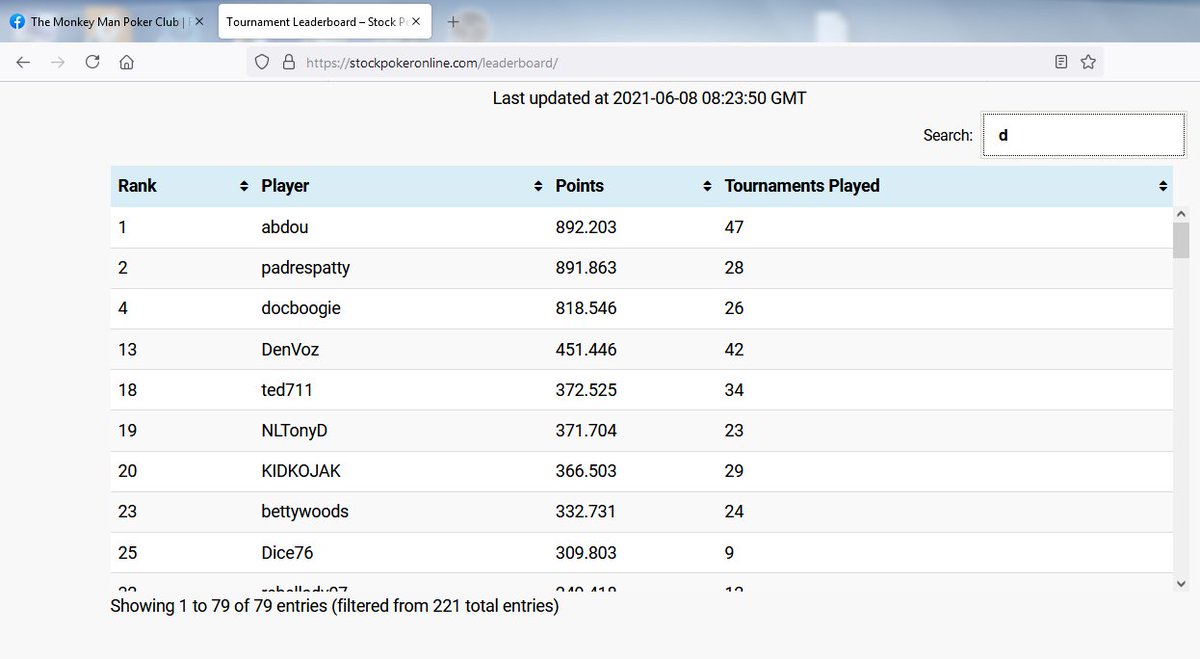Toggle Reader View icon in address bar
1200x659 pixels.
tap(1061, 62)
